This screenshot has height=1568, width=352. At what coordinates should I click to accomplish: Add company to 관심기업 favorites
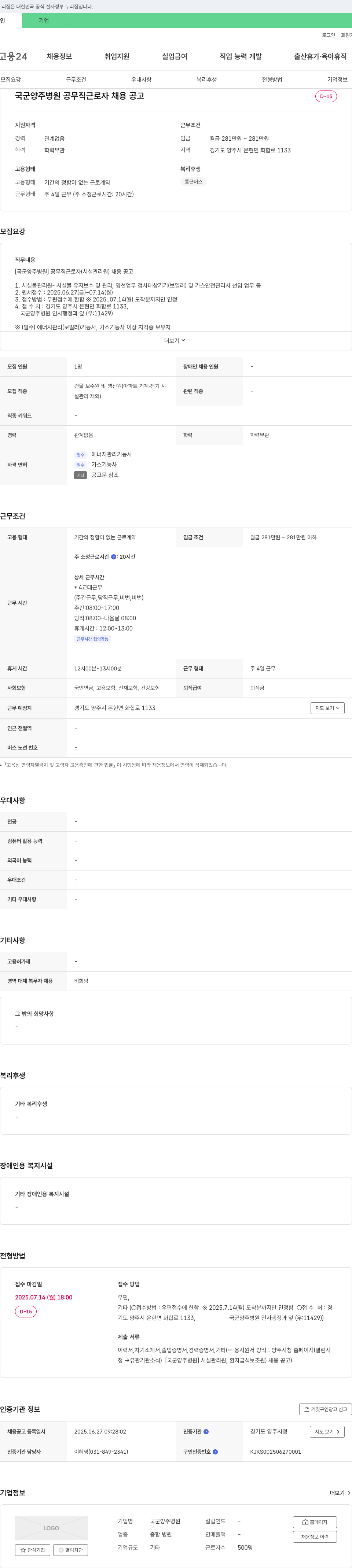tap(32, 1550)
